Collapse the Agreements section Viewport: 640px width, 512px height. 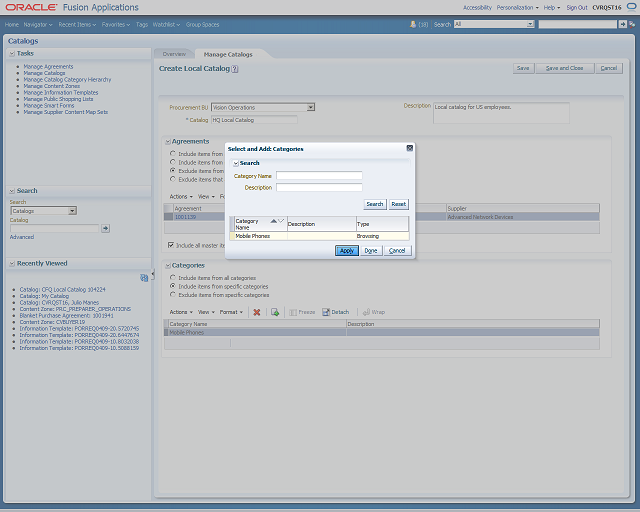[x=168, y=142]
